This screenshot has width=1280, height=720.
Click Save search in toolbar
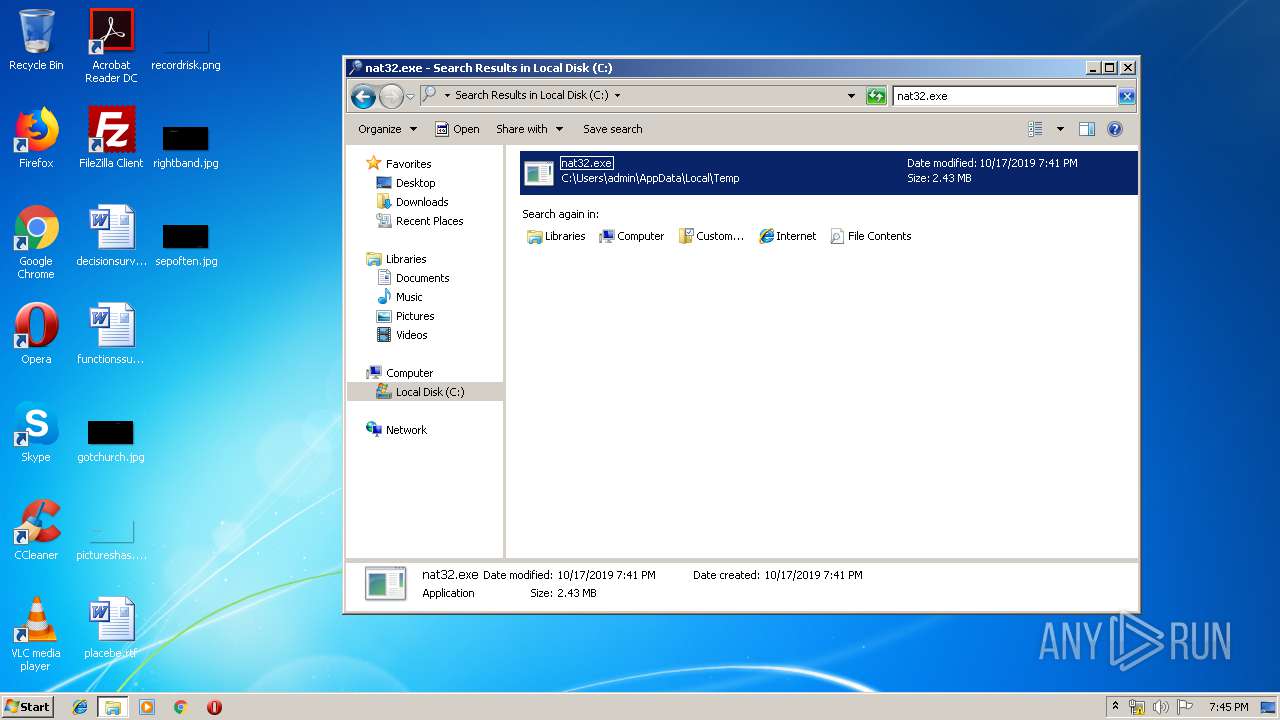(612, 129)
